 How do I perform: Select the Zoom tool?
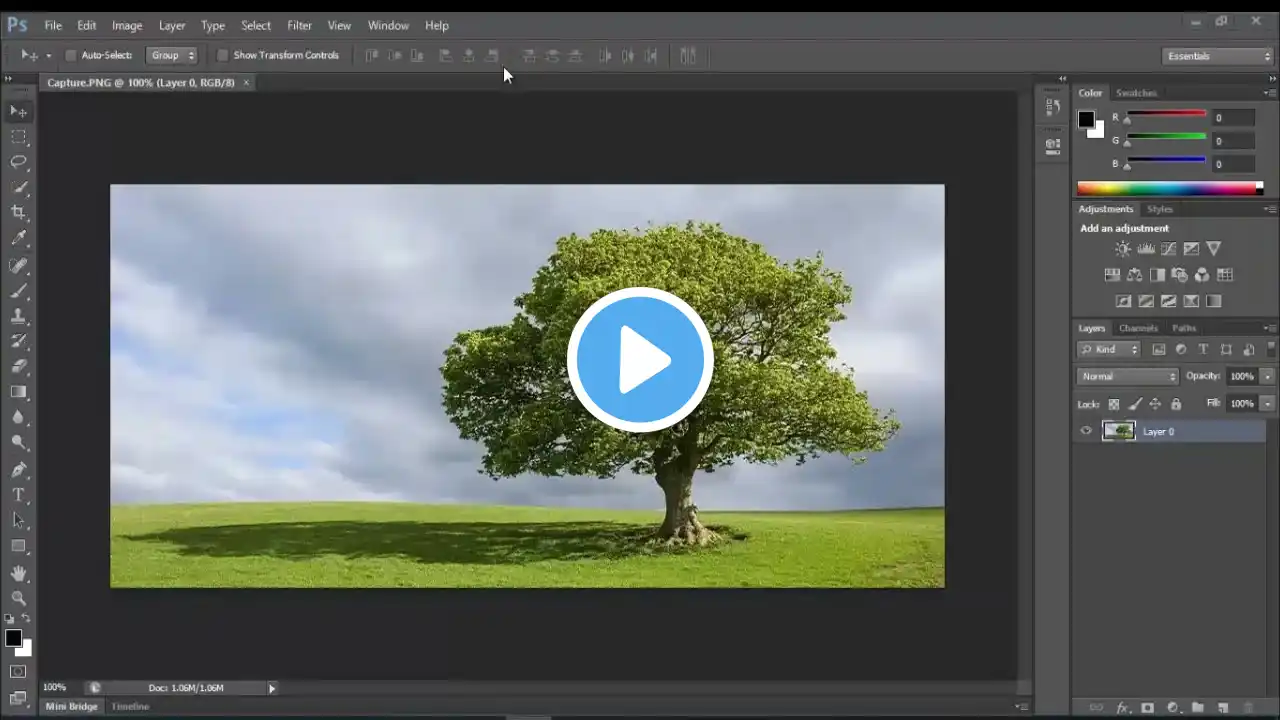click(18, 598)
